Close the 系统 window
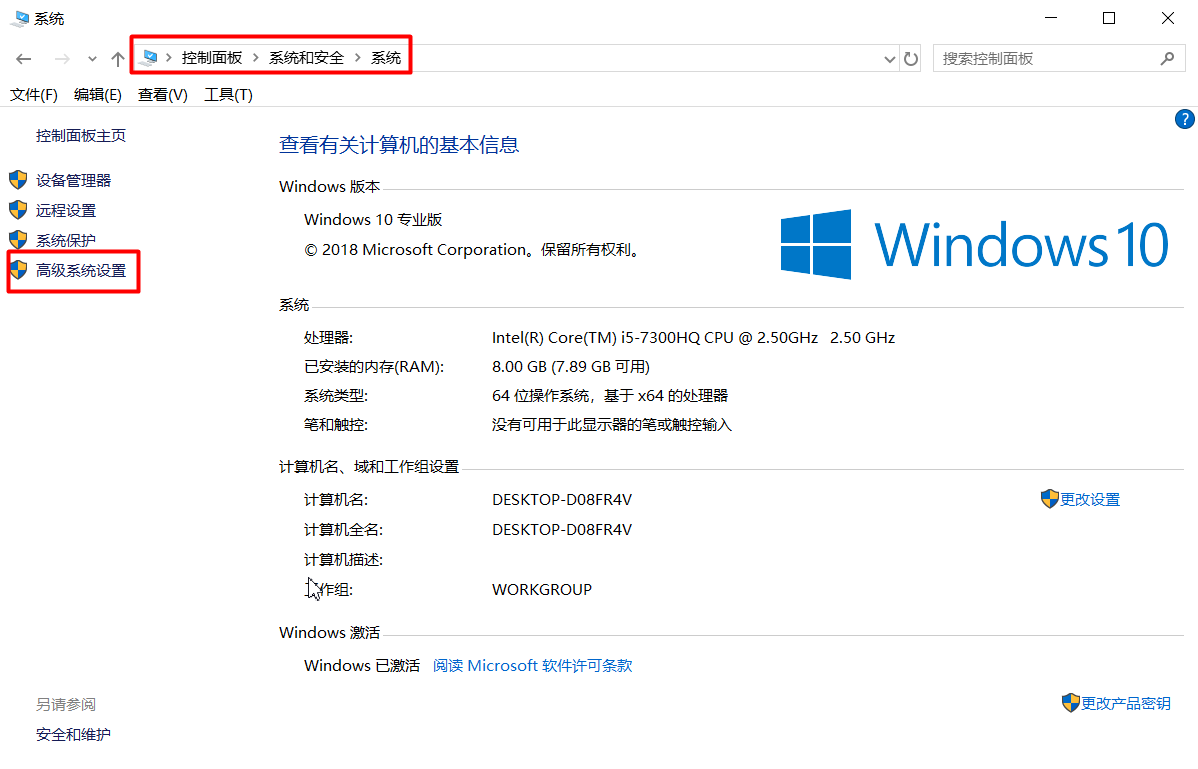 pyautogui.click(x=1167, y=18)
